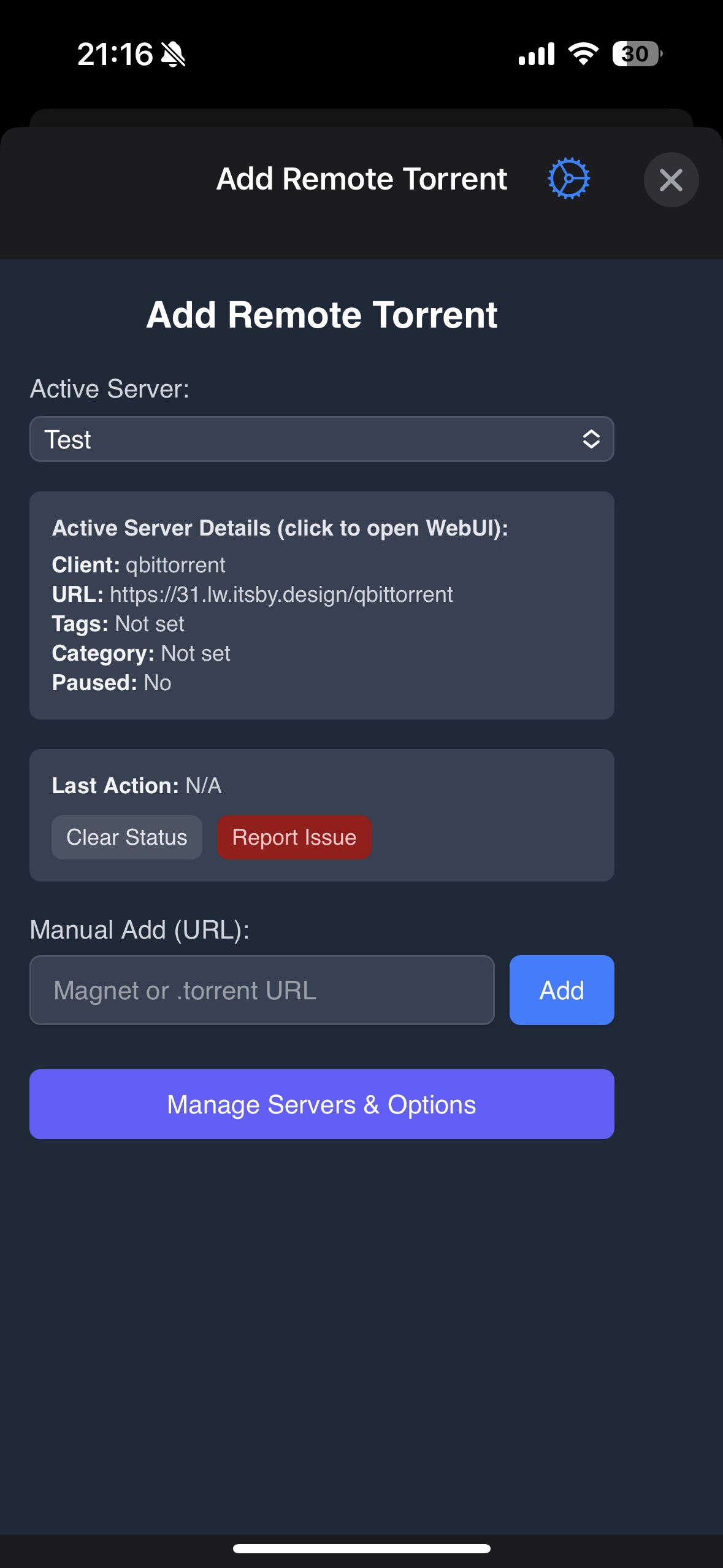Focus the Magnet or .torrent URL field
The width and height of the screenshot is (723, 1568).
click(x=262, y=990)
